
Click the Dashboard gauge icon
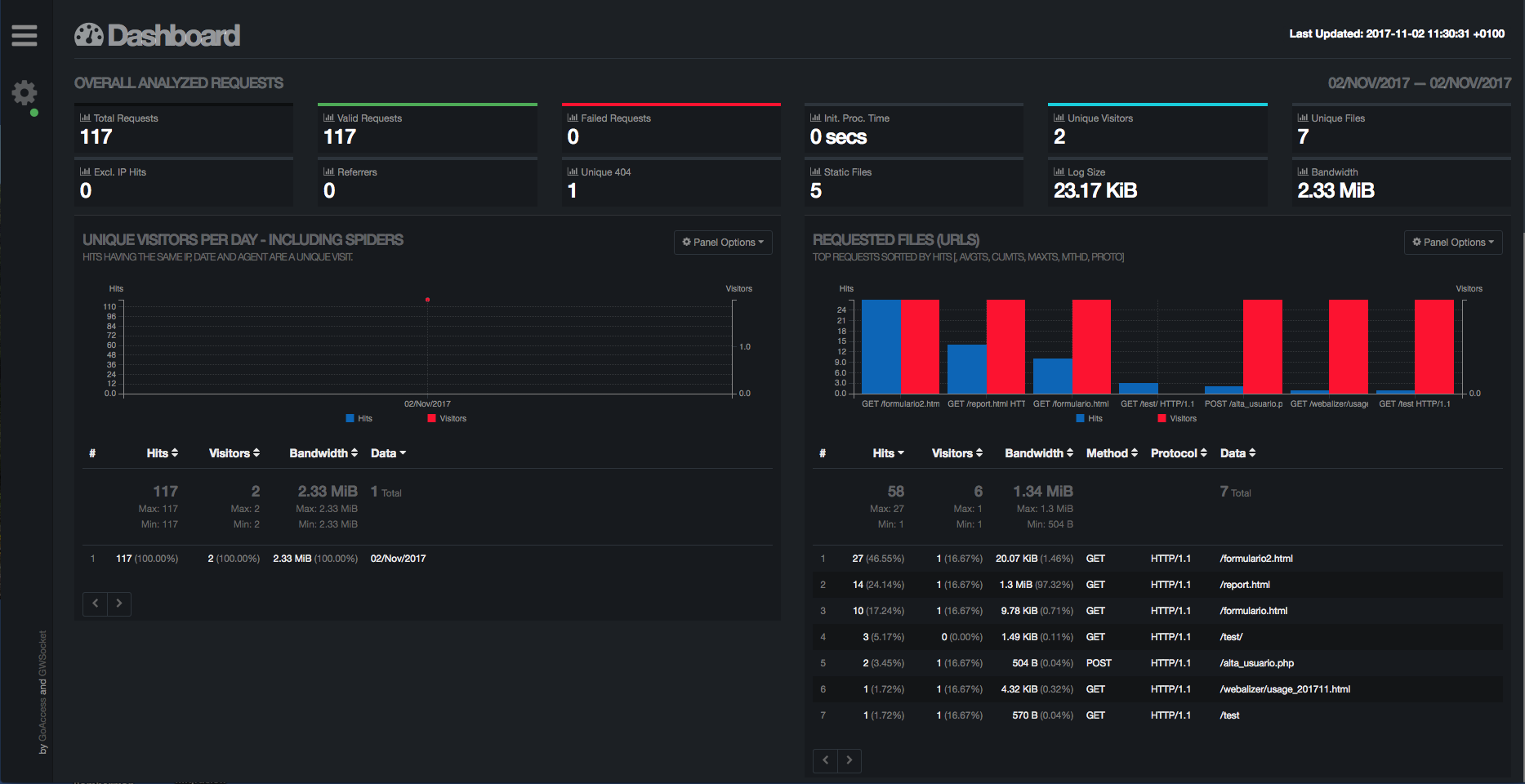[89, 35]
